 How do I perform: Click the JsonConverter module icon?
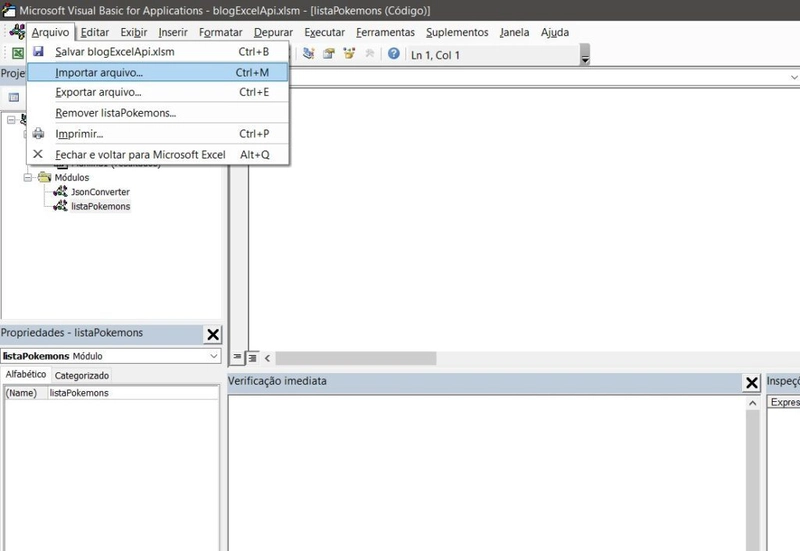pyautogui.click(x=60, y=191)
